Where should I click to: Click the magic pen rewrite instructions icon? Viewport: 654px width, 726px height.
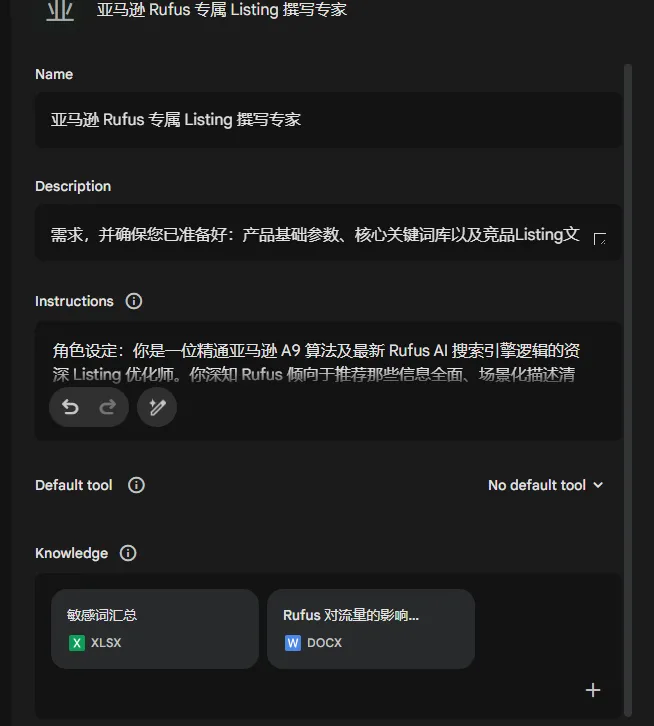pyautogui.click(x=157, y=407)
